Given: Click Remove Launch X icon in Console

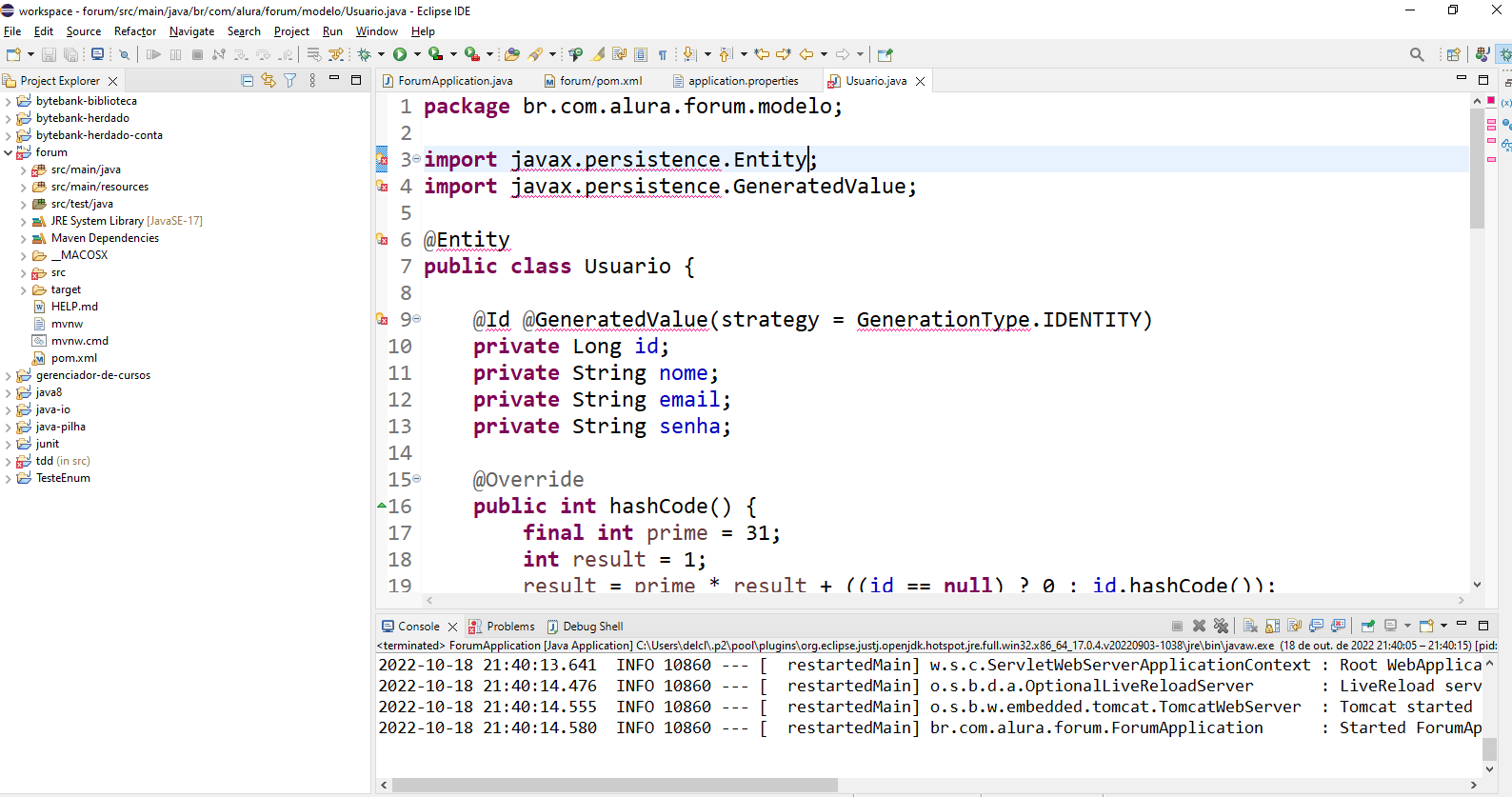Looking at the screenshot, I should (1200, 626).
